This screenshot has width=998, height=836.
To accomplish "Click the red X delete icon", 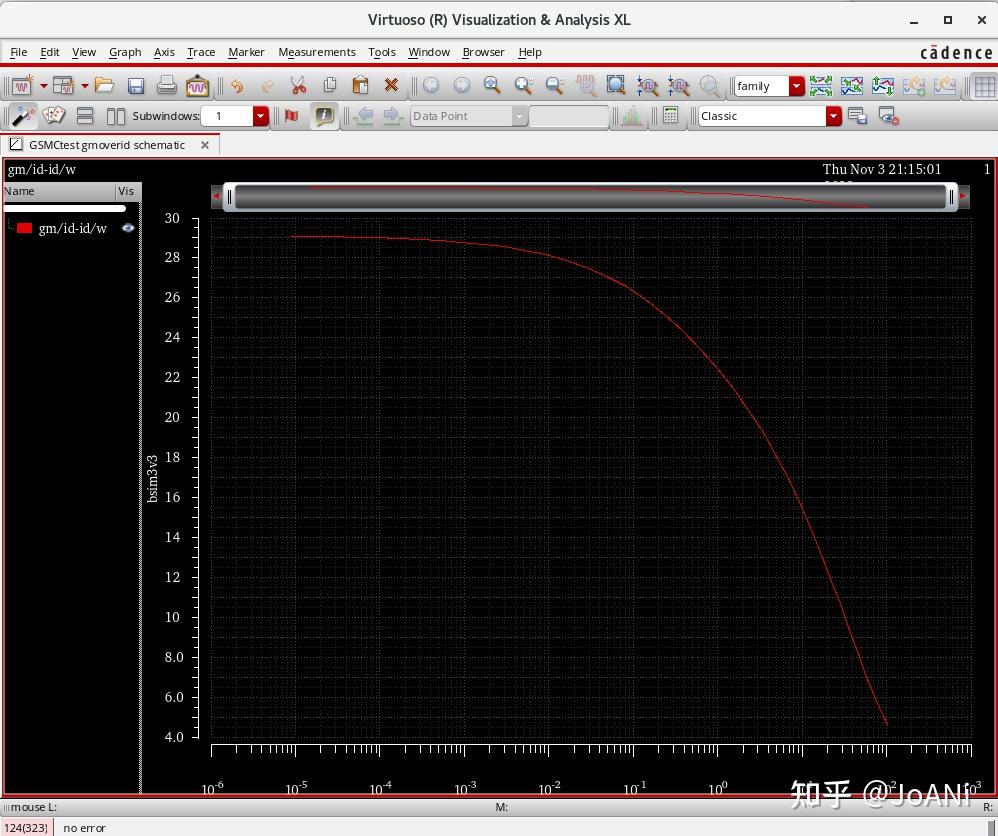I will click(391, 86).
